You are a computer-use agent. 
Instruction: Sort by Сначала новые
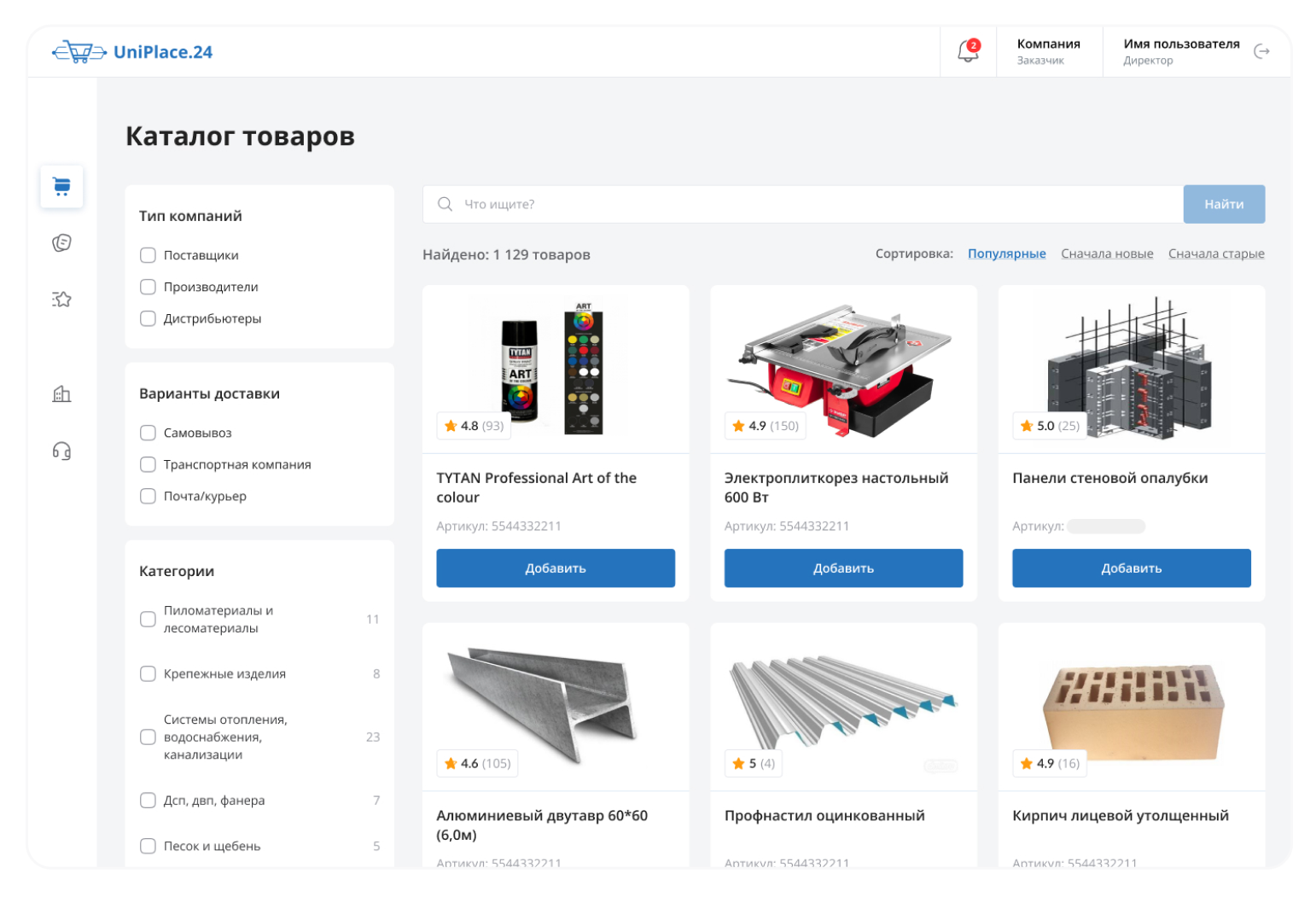tap(1107, 253)
